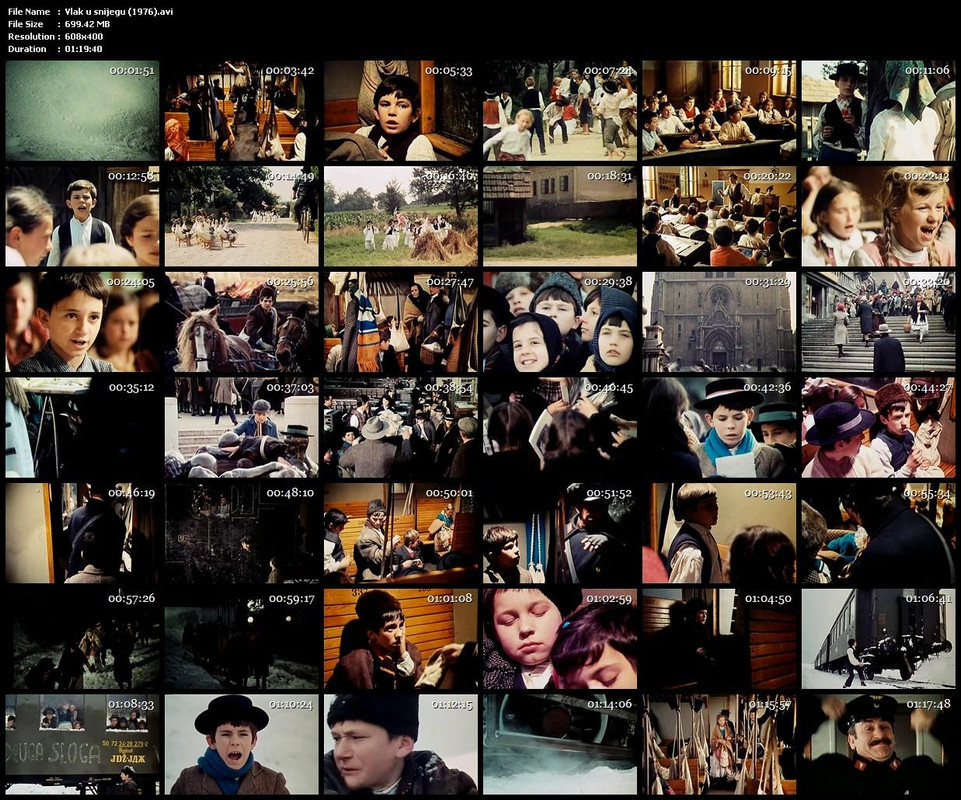
Task: Click the dark thumbnail stamped 00:48:10
Action: 241,533
